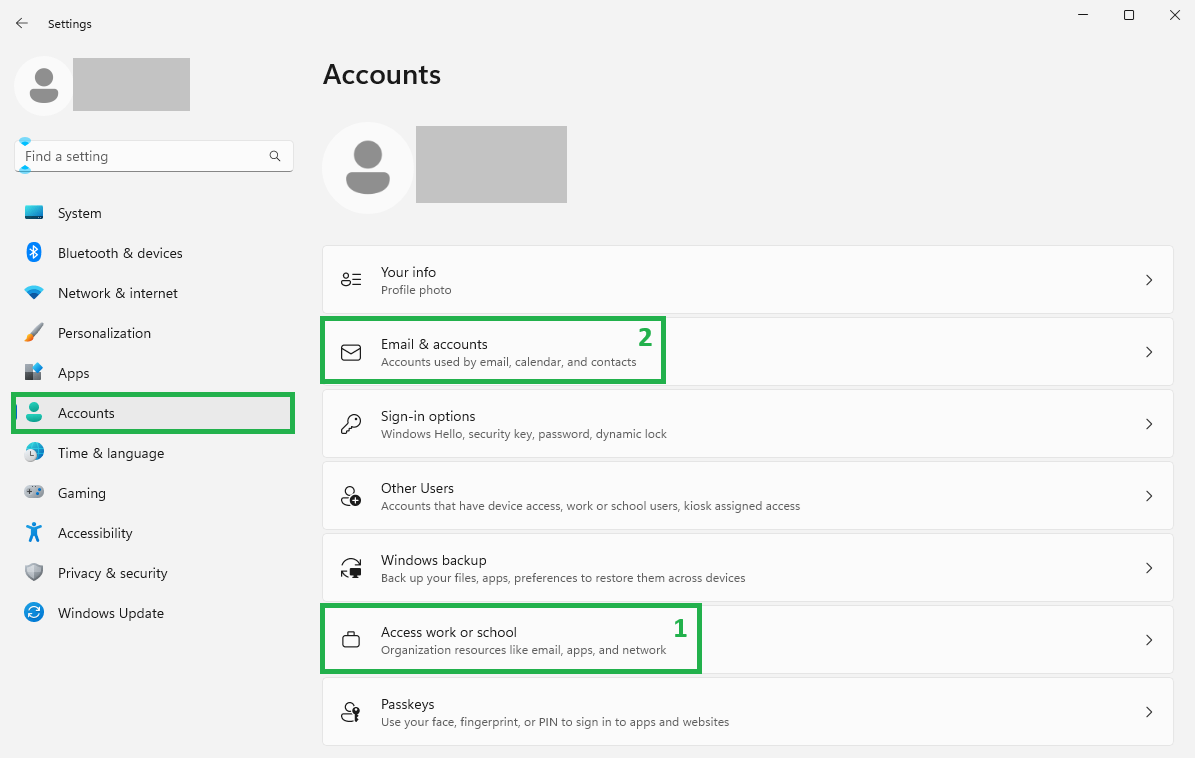Image resolution: width=1195 pixels, height=758 pixels.
Task: Click the Accounts person icon in sidebar
Action: 34,412
